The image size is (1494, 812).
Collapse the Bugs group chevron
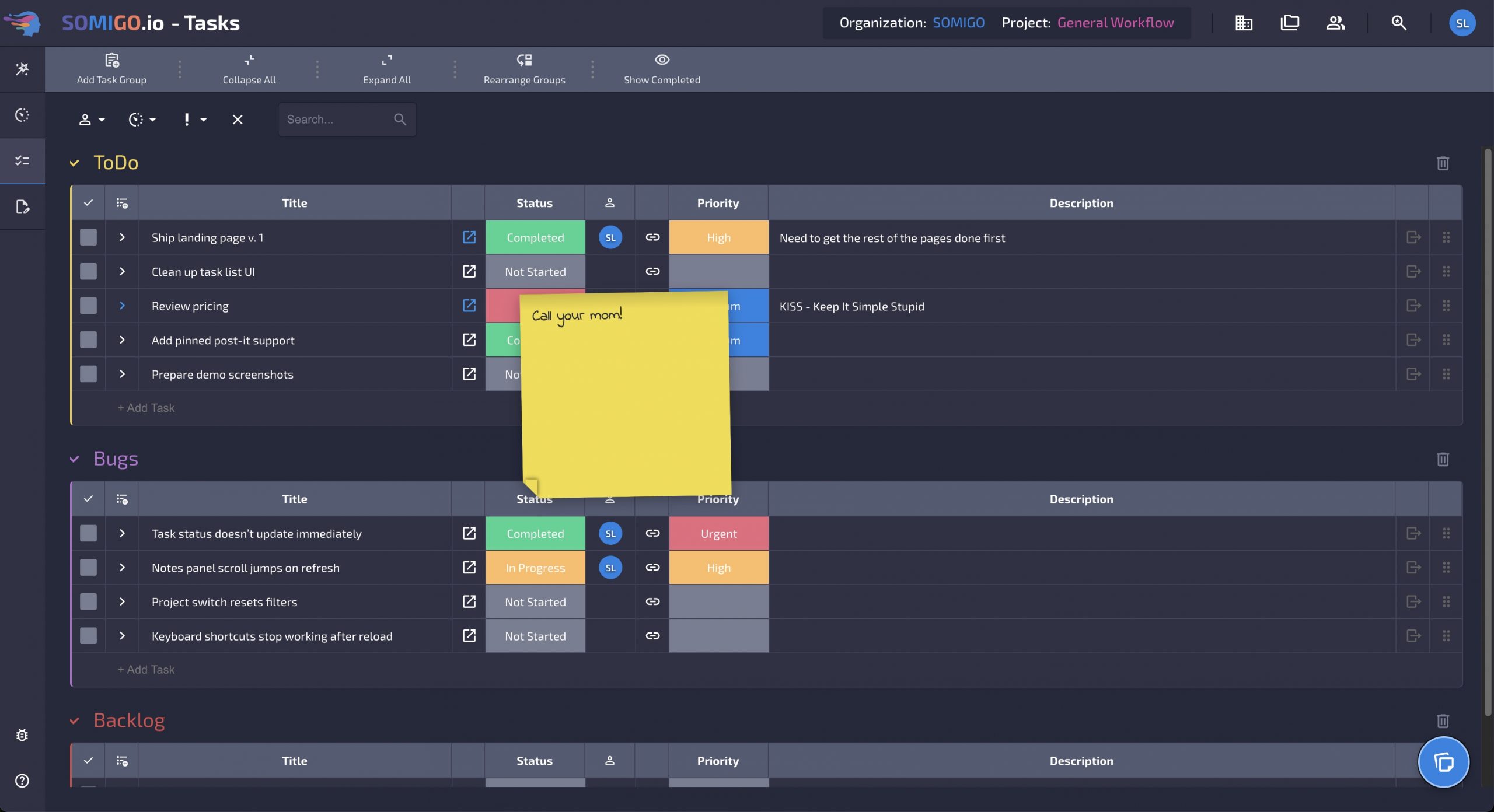(74, 459)
